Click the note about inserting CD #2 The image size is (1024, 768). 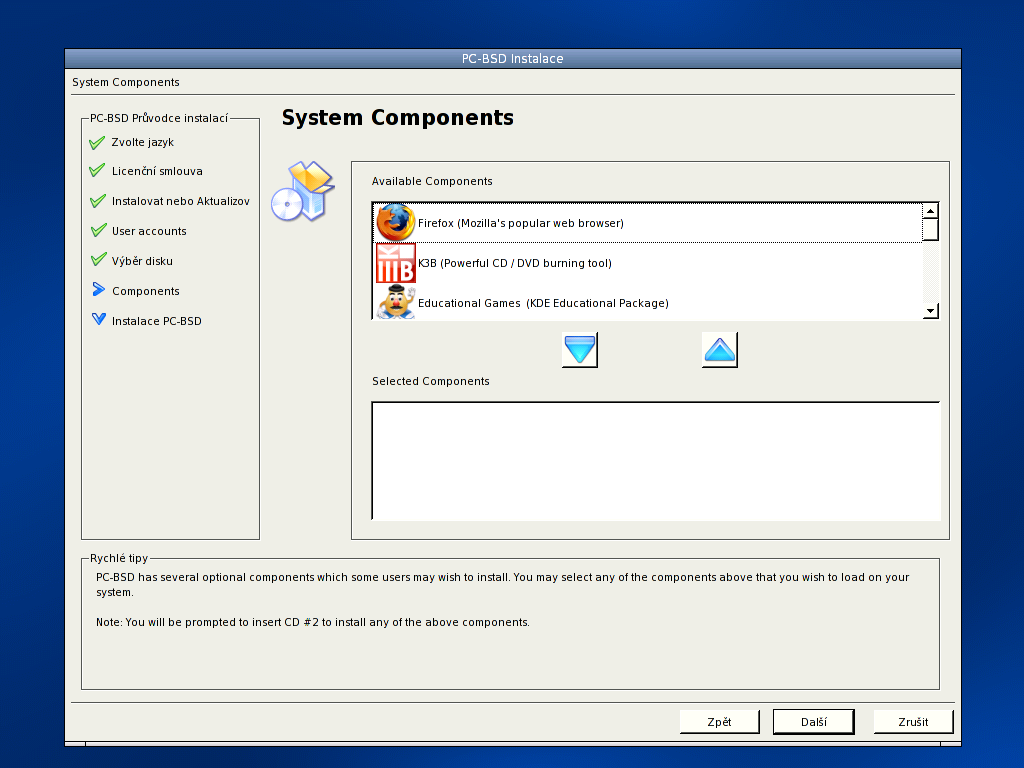point(312,622)
